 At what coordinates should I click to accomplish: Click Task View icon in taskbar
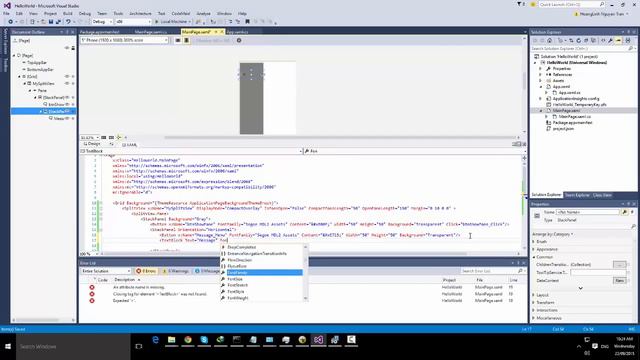click(139, 347)
